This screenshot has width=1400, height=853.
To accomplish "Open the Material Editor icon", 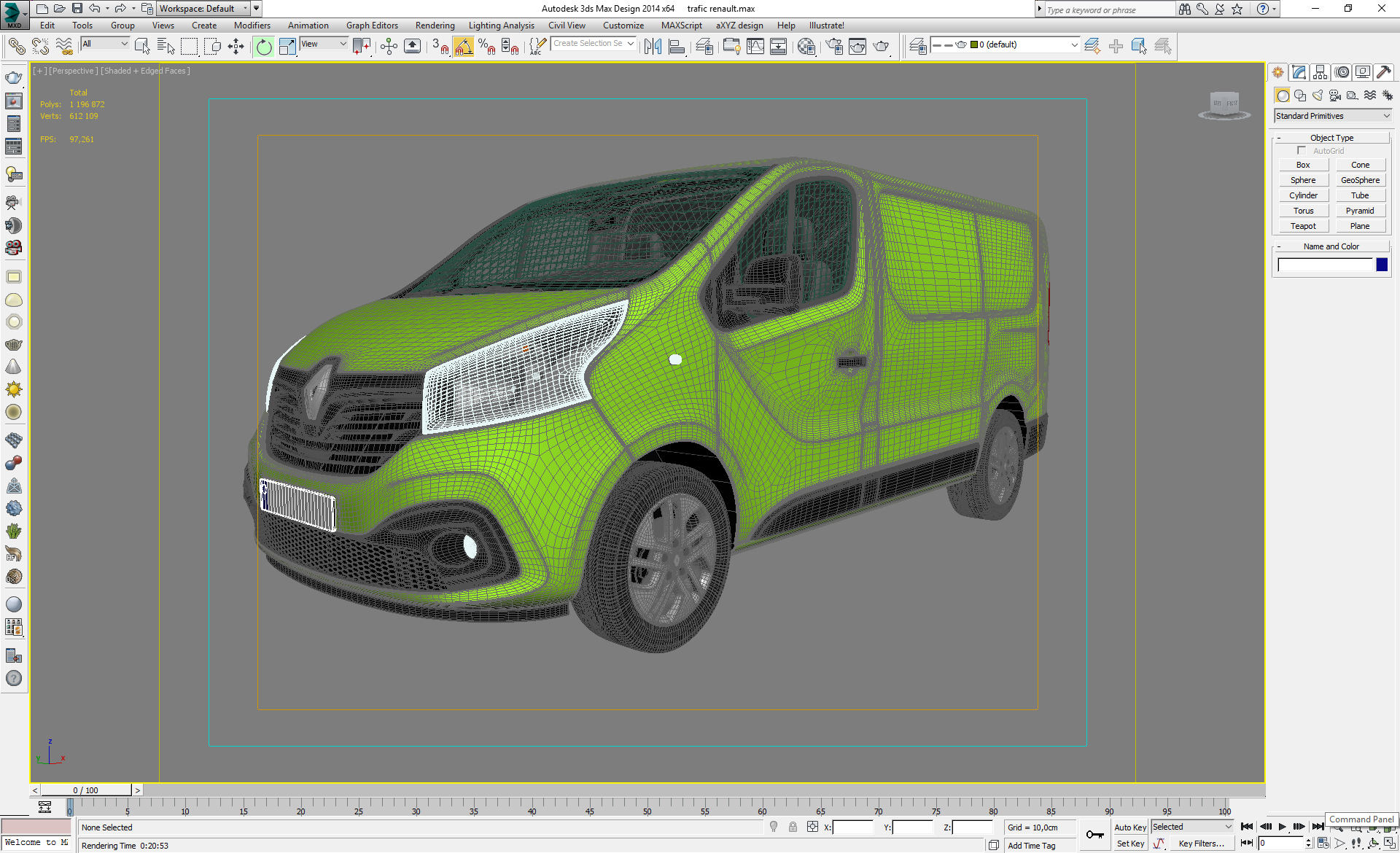I will coord(806,47).
